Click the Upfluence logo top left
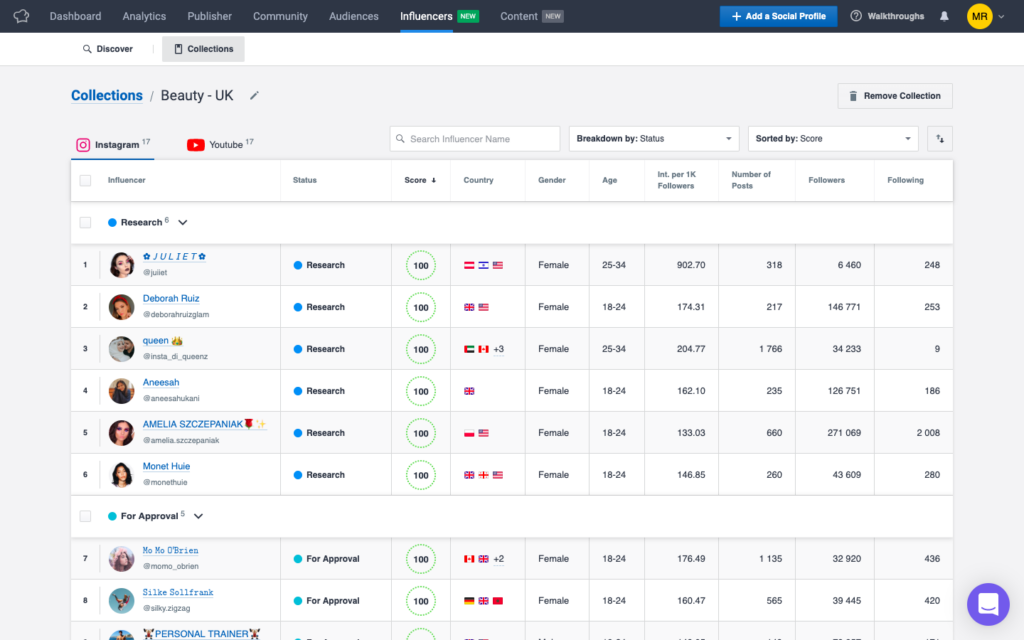Image resolution: width=1024 pixels, height=640 pixels. (22, 15)
